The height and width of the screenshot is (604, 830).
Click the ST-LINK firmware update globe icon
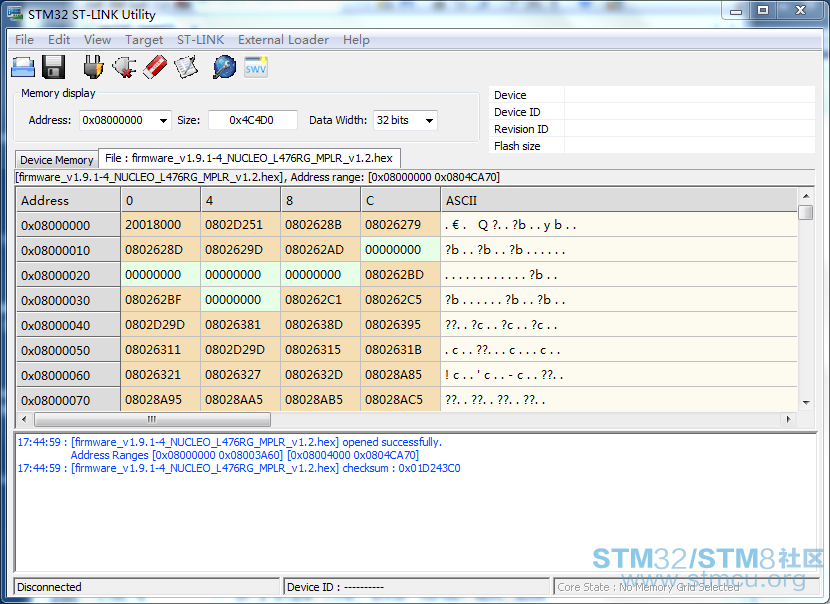[x=224, y=67]
